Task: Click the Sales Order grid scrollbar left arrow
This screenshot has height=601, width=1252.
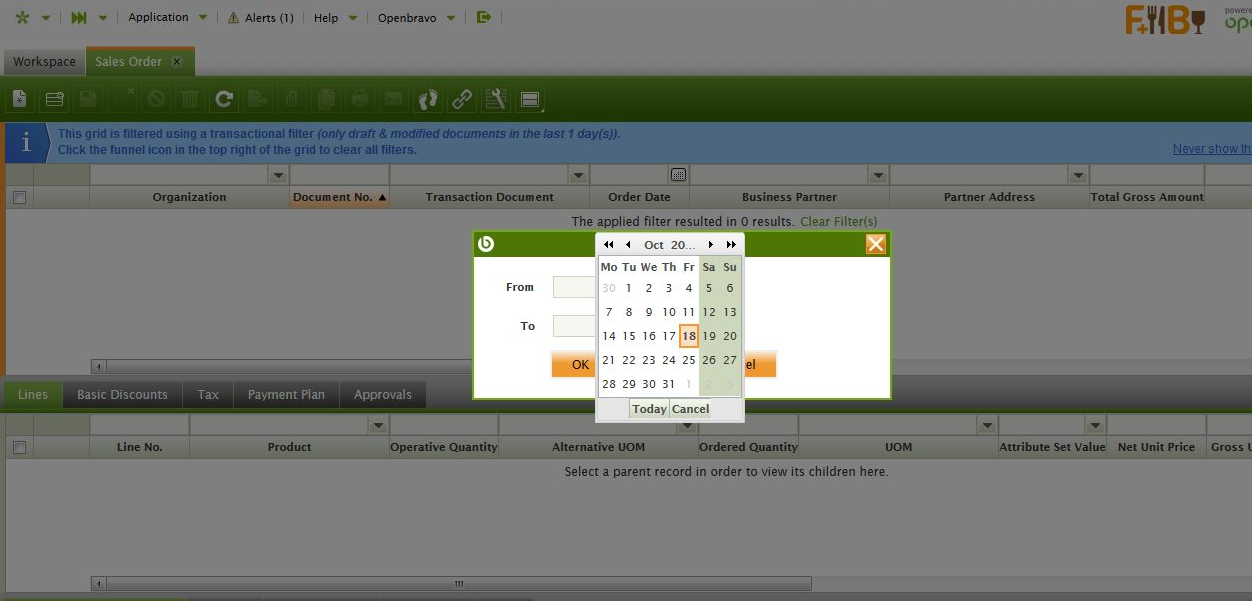Action: click(98, 366)
